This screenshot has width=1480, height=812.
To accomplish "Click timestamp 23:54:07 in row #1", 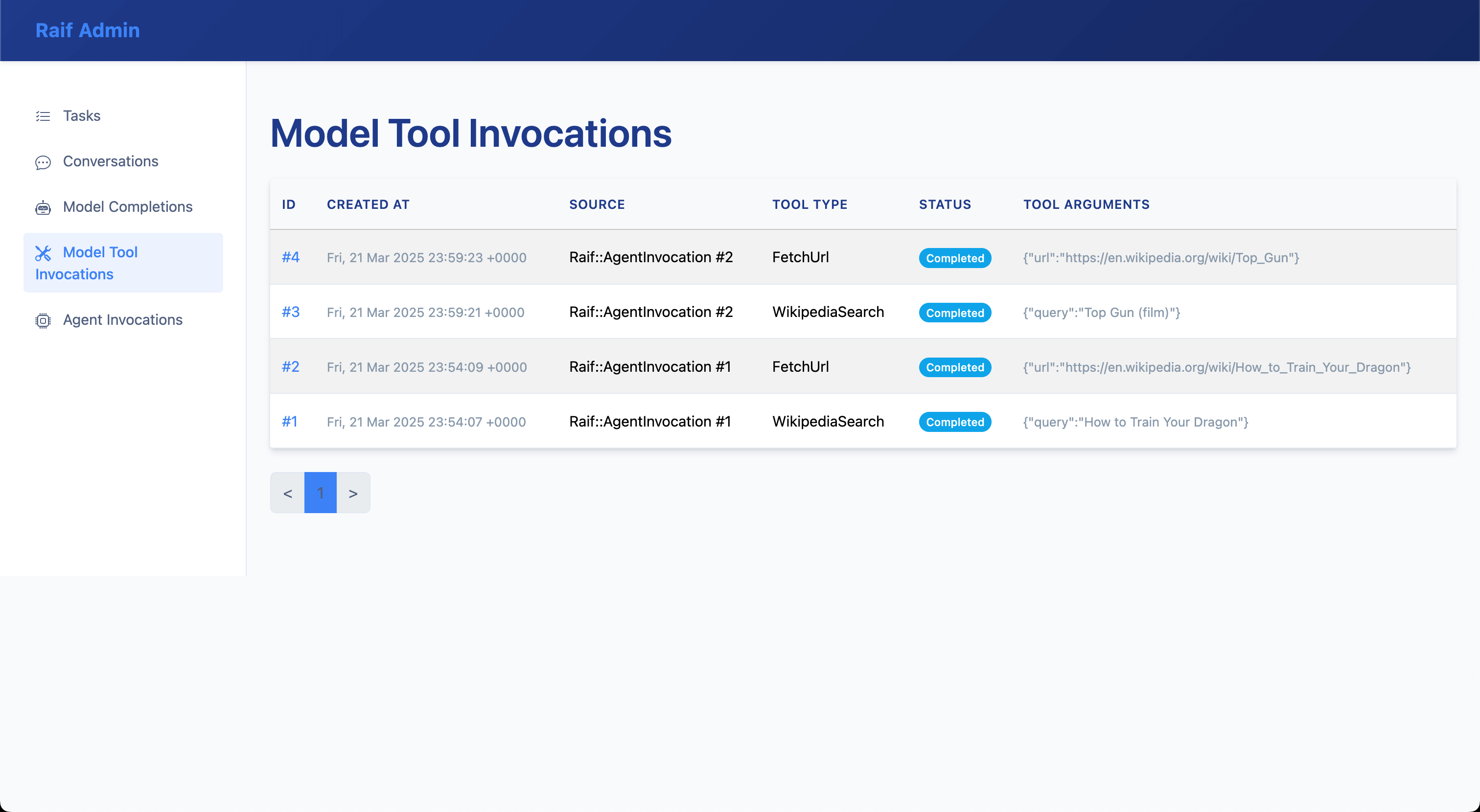I will coord(426,422).
